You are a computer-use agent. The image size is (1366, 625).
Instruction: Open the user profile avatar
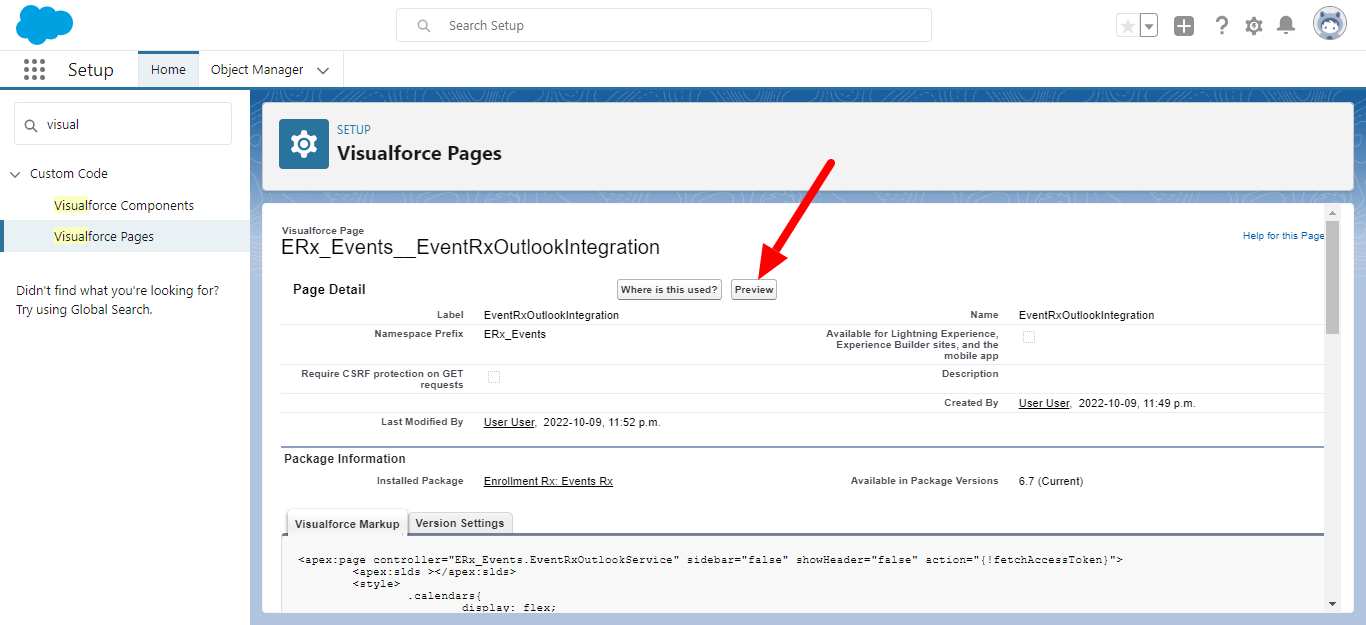click(x=1329, y=25)
